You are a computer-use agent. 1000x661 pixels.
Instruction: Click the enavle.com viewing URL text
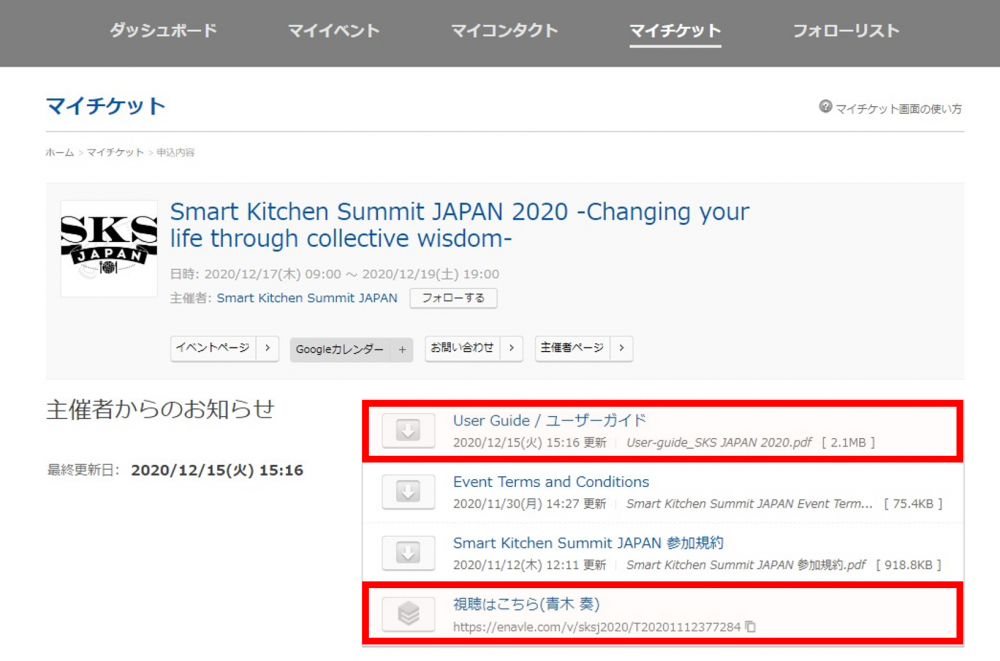pyautogui.click(x=597, y=627)
